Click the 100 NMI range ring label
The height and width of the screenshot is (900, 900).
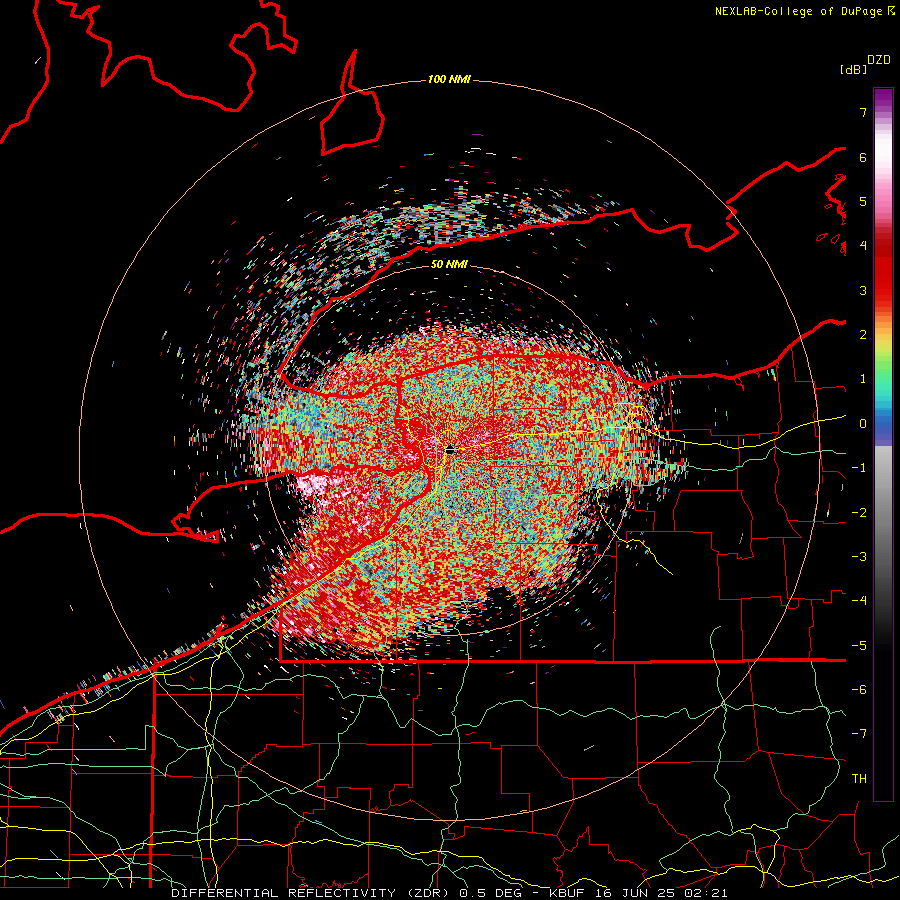pos(449,79)
